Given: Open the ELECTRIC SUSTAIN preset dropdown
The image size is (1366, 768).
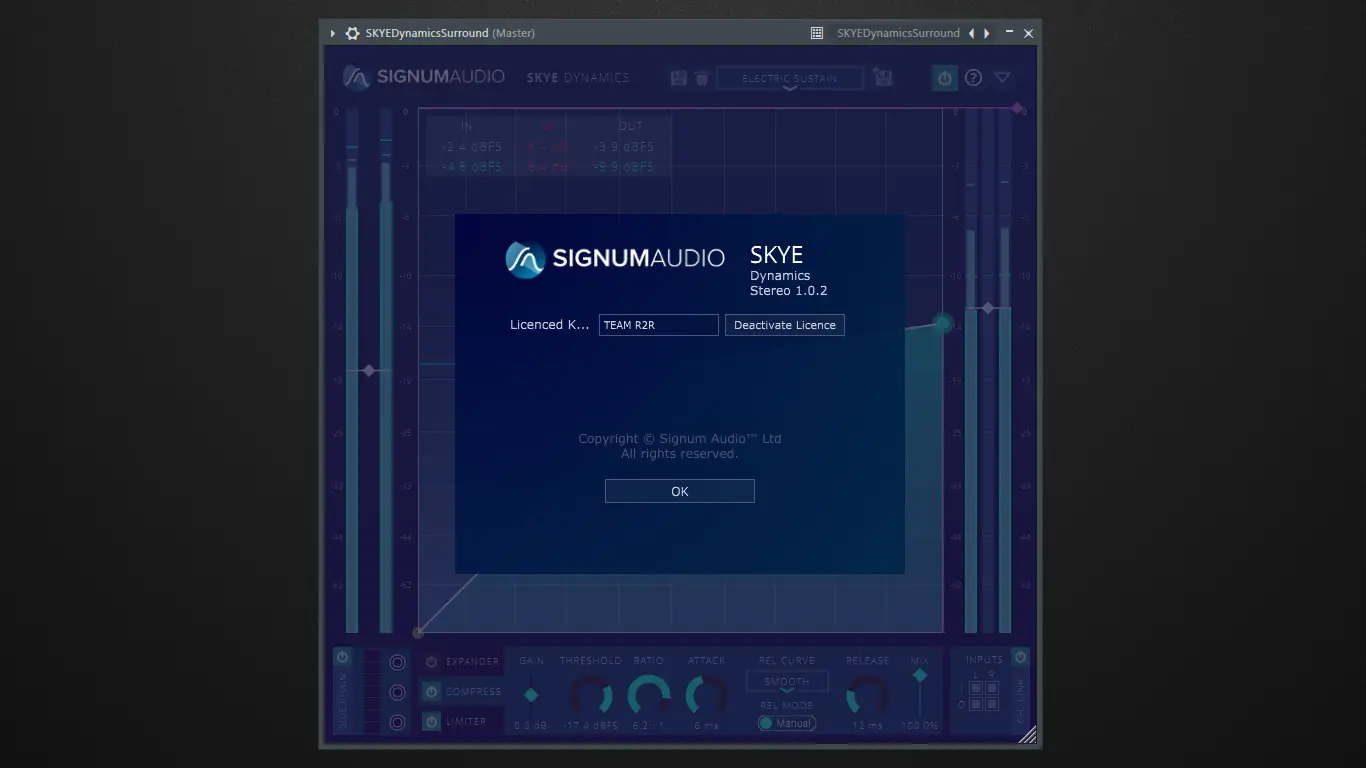Looking at the screenshot, I should pos(790,79).
